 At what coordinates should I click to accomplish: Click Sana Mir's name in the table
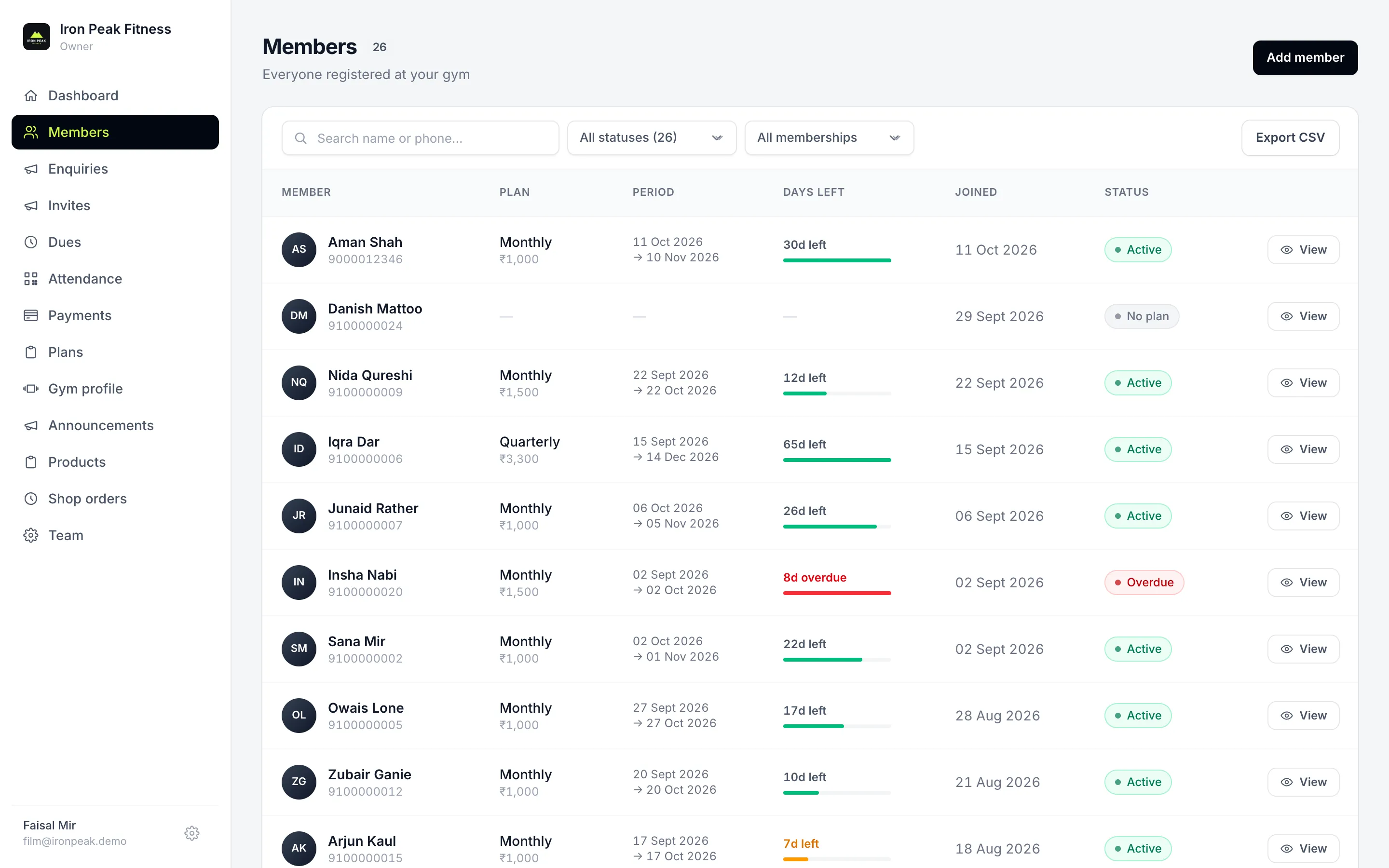[356, 641]
